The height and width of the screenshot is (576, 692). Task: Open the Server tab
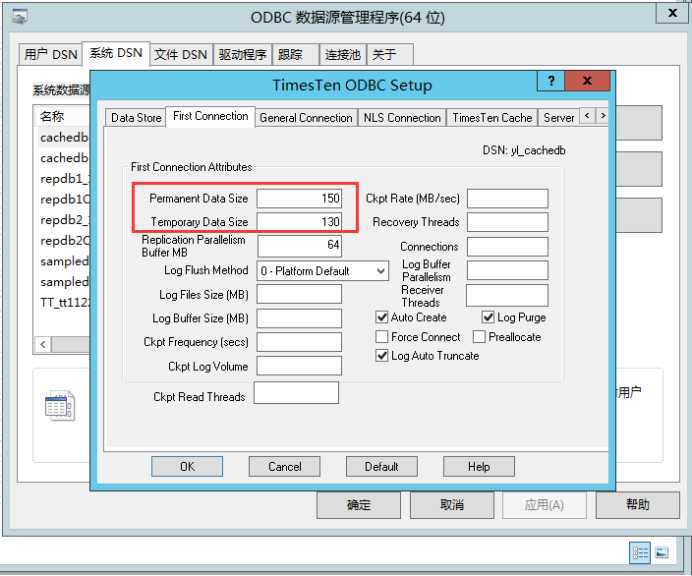pos(558,118)
